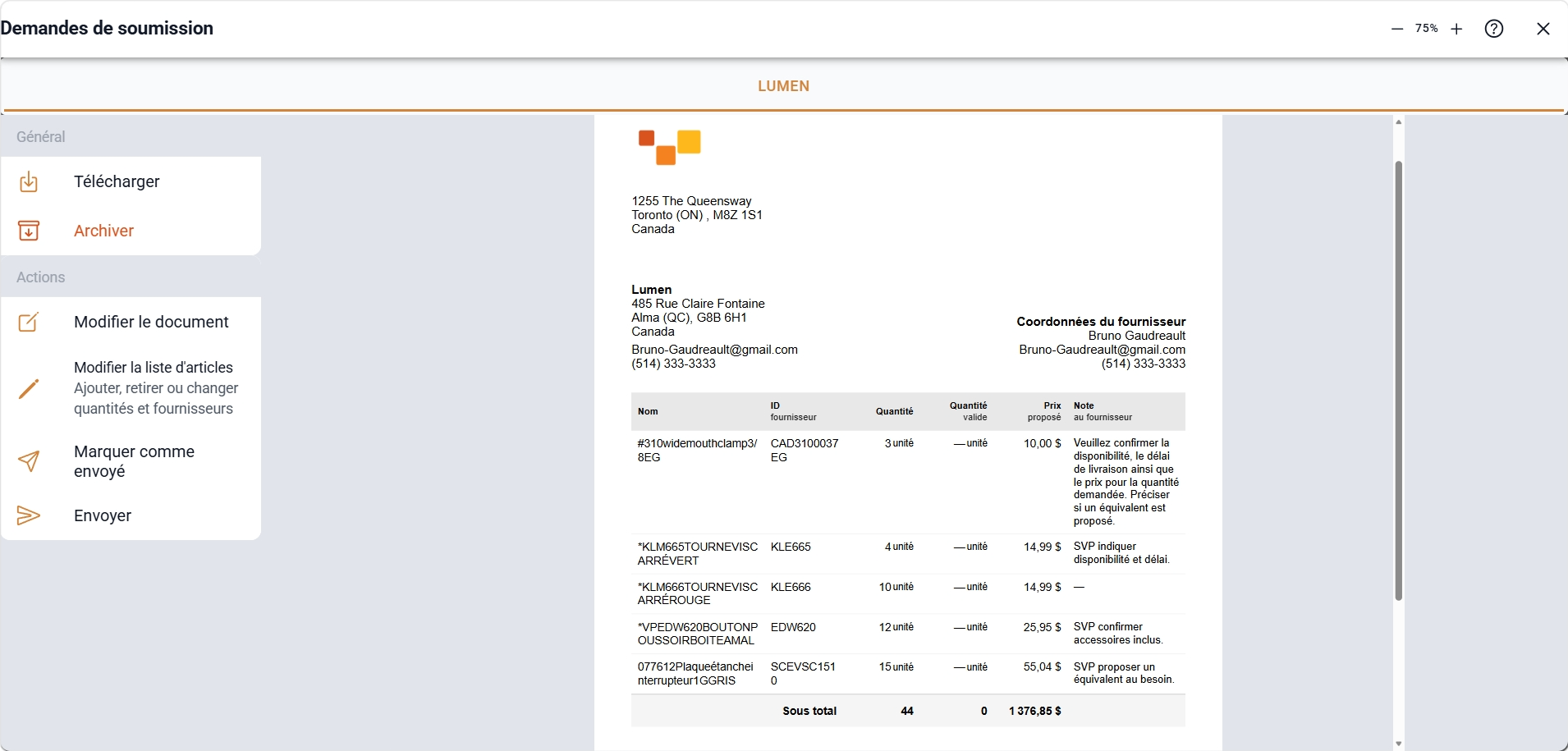
Task: Click the paper plane icon for Marquer comme envoyé
Action: (29, 461)
